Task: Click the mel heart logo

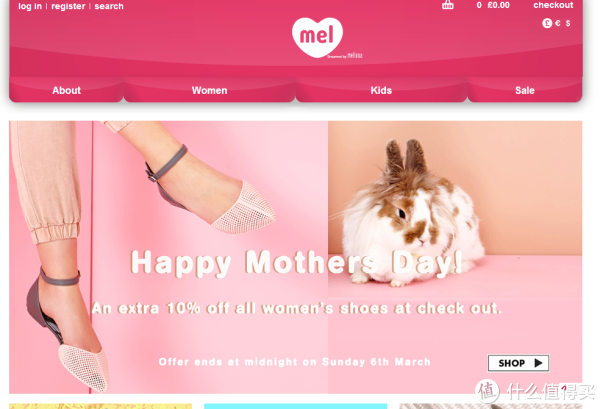Action: tap(317, 37)
